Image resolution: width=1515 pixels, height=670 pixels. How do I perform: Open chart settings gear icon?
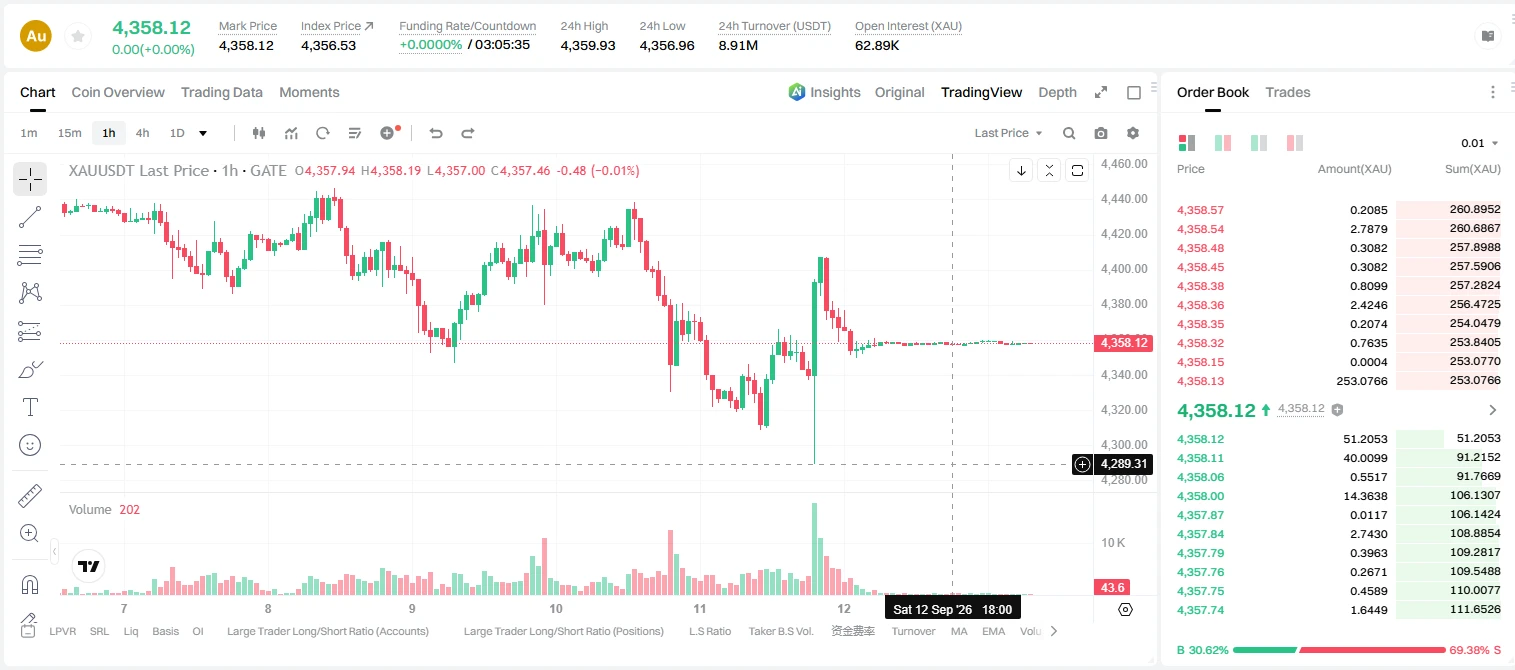(x=1133, y=133)
